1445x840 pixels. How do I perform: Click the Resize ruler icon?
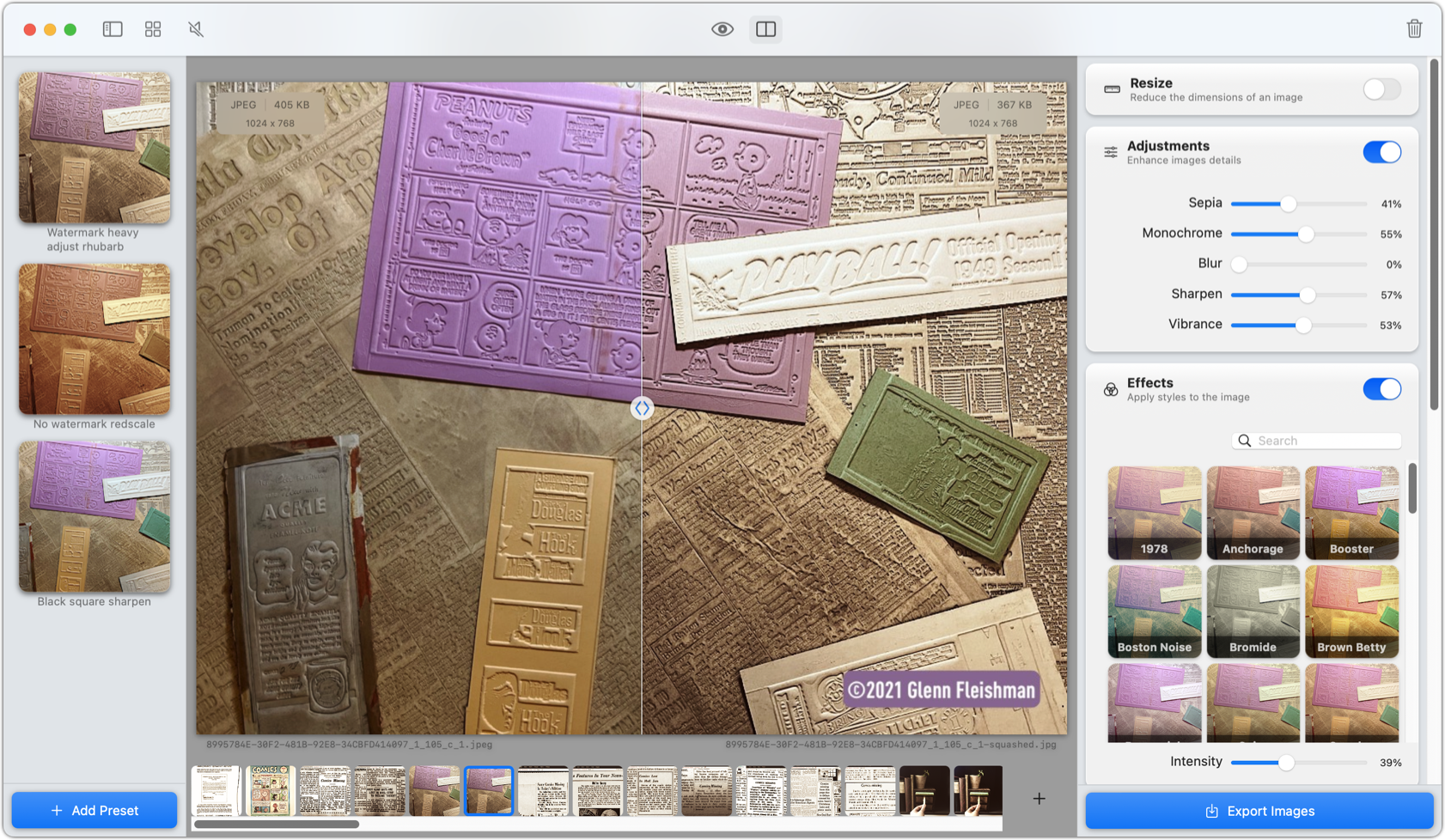click(1112, 89)
